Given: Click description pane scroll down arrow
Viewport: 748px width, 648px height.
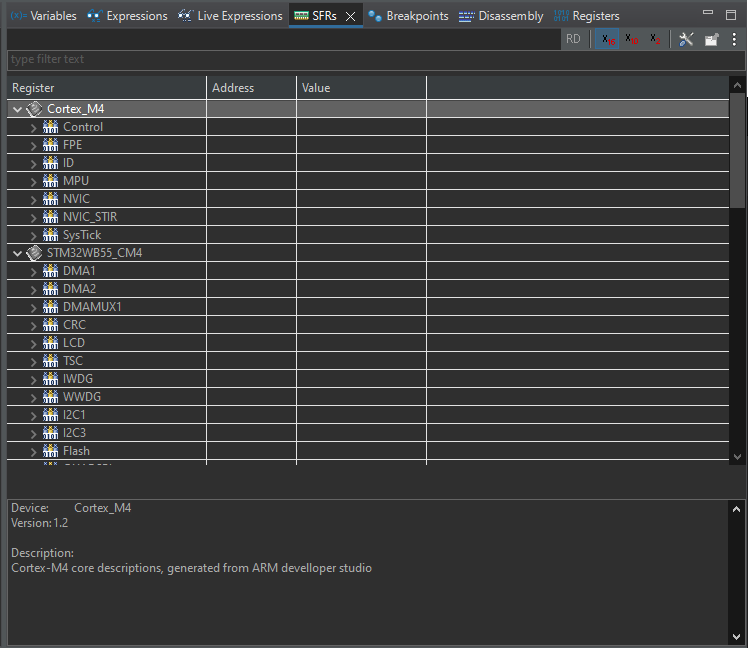Looking at the screenshot, I should (737, 637).
